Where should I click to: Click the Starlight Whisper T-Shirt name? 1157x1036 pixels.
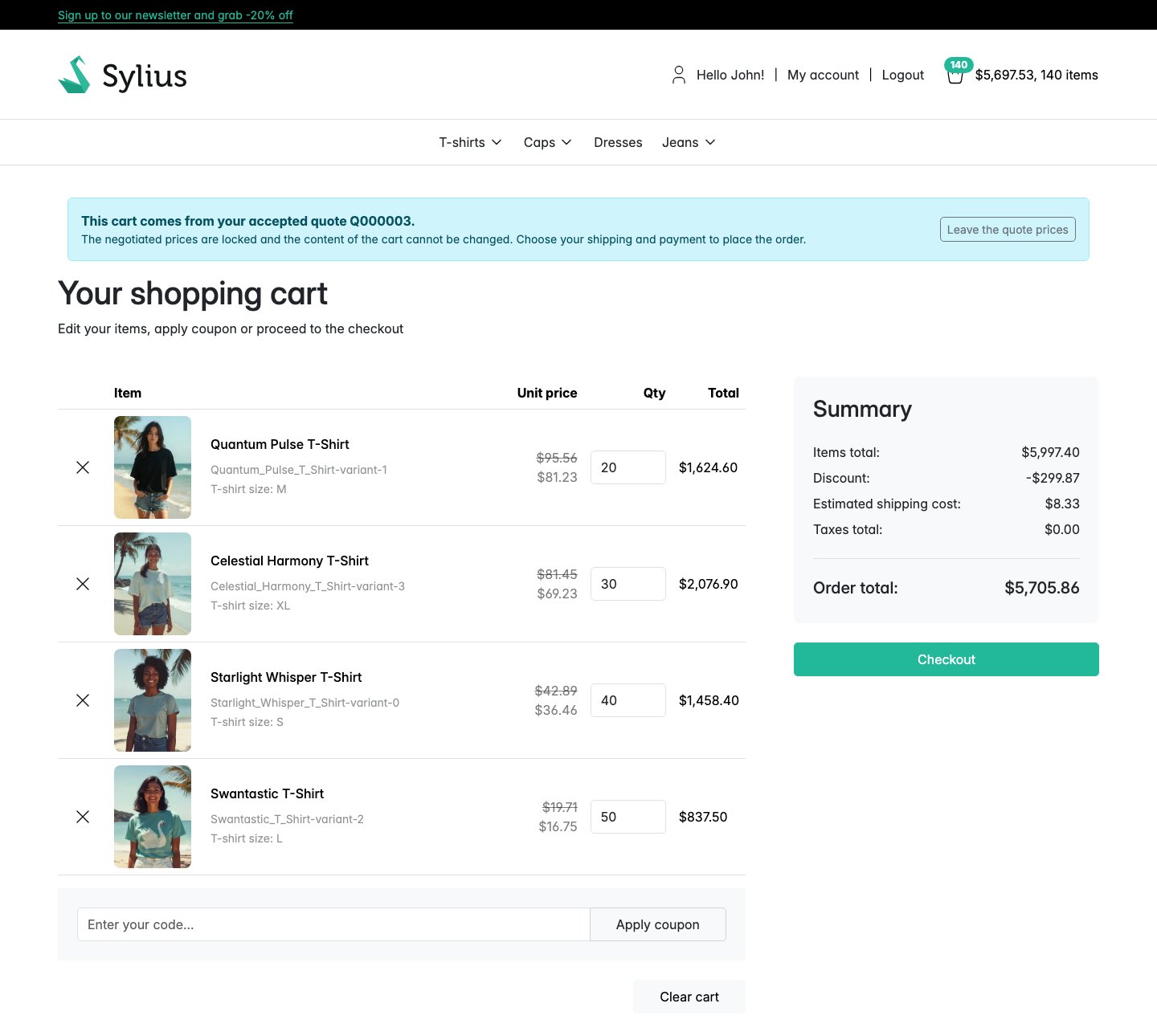click(x=286, y=677)
